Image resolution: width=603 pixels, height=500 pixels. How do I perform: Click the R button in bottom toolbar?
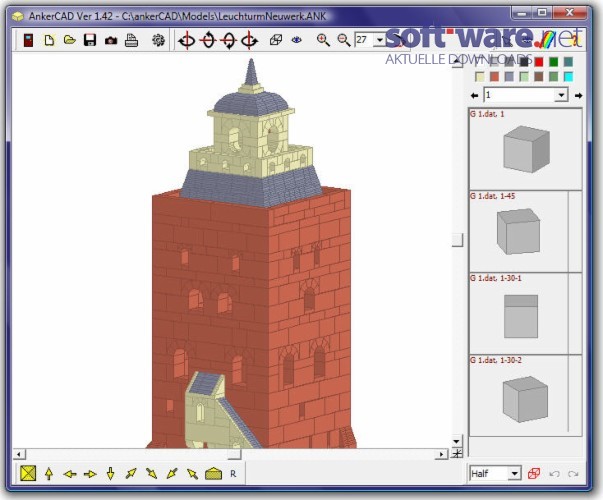tap(233, 474)
